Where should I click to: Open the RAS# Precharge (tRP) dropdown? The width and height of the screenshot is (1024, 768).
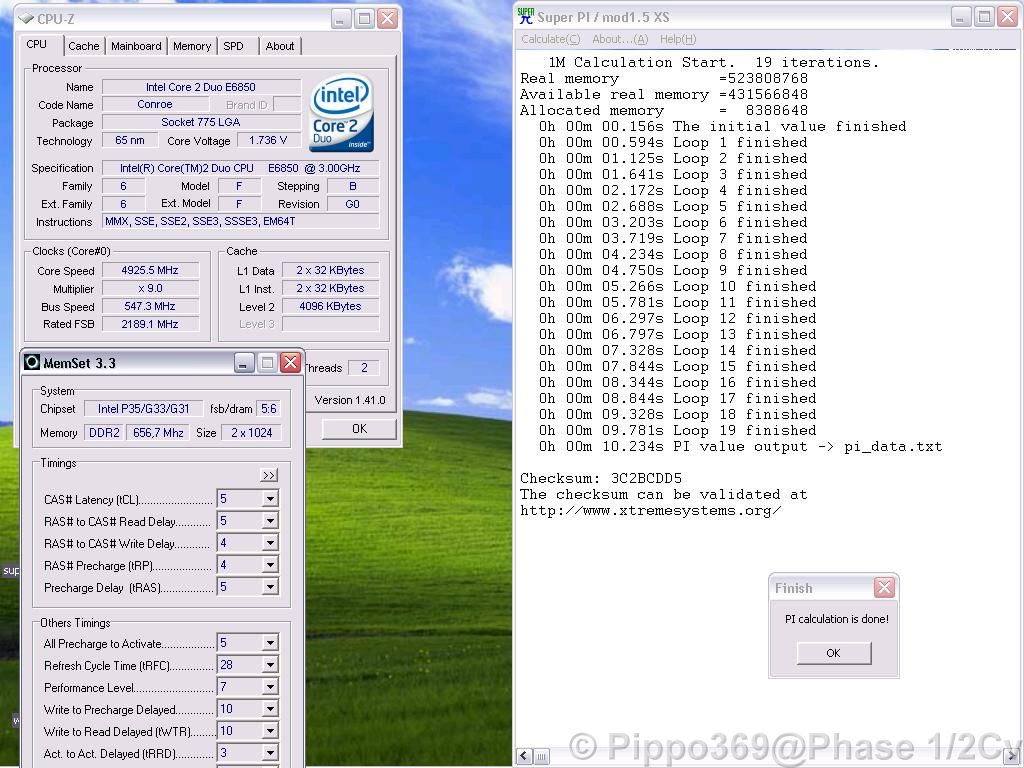coord(270,565)
